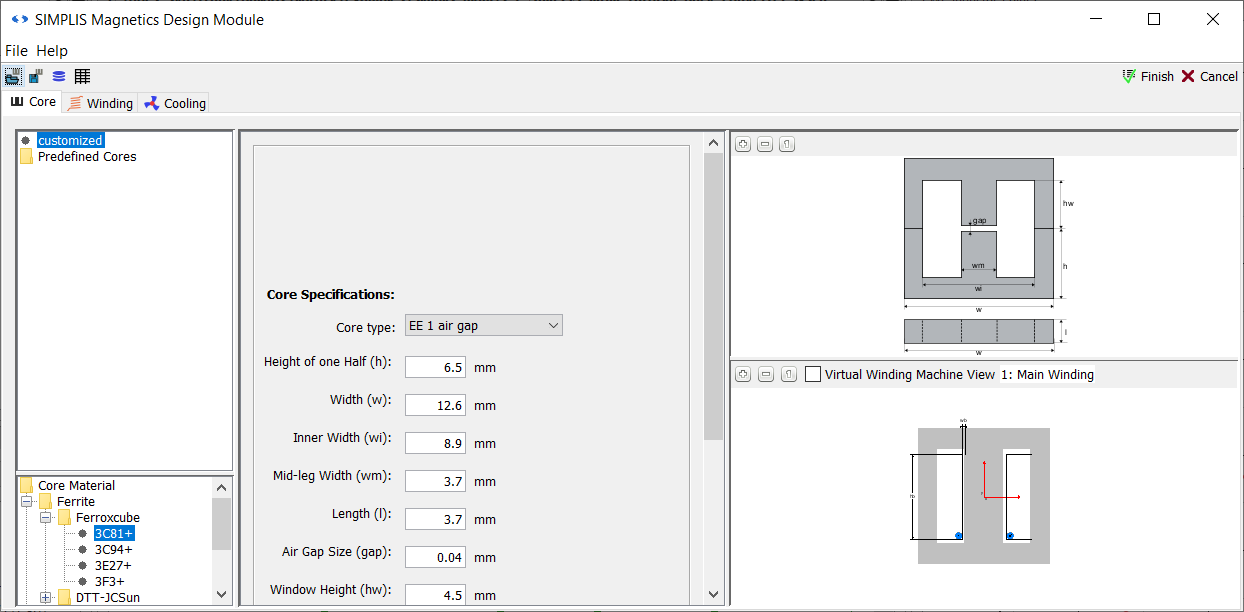Zoom in on the core dimension drawing
Viewport: 1244px width, 612px height.
point(743,145)
